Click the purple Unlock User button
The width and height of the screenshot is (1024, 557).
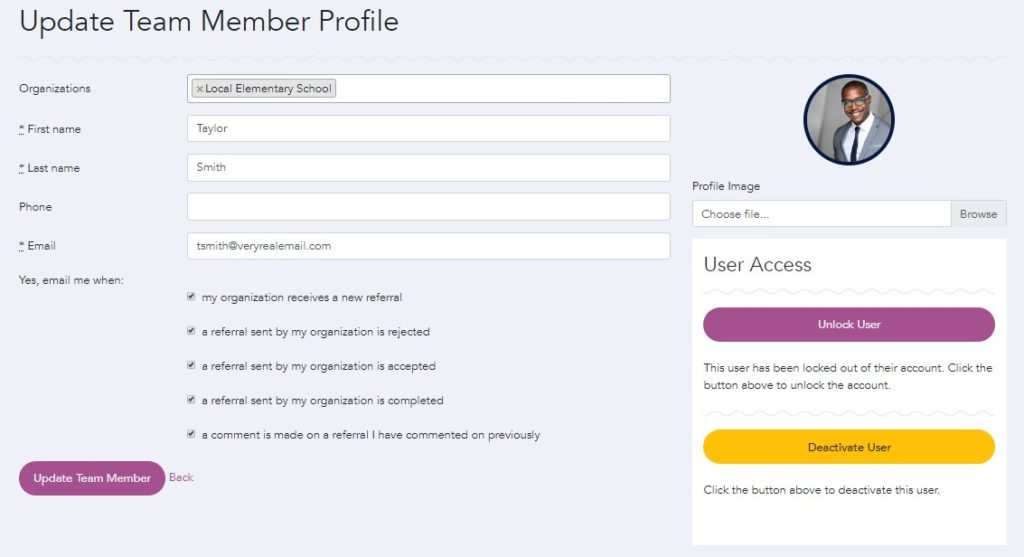(x=848, y=325)
